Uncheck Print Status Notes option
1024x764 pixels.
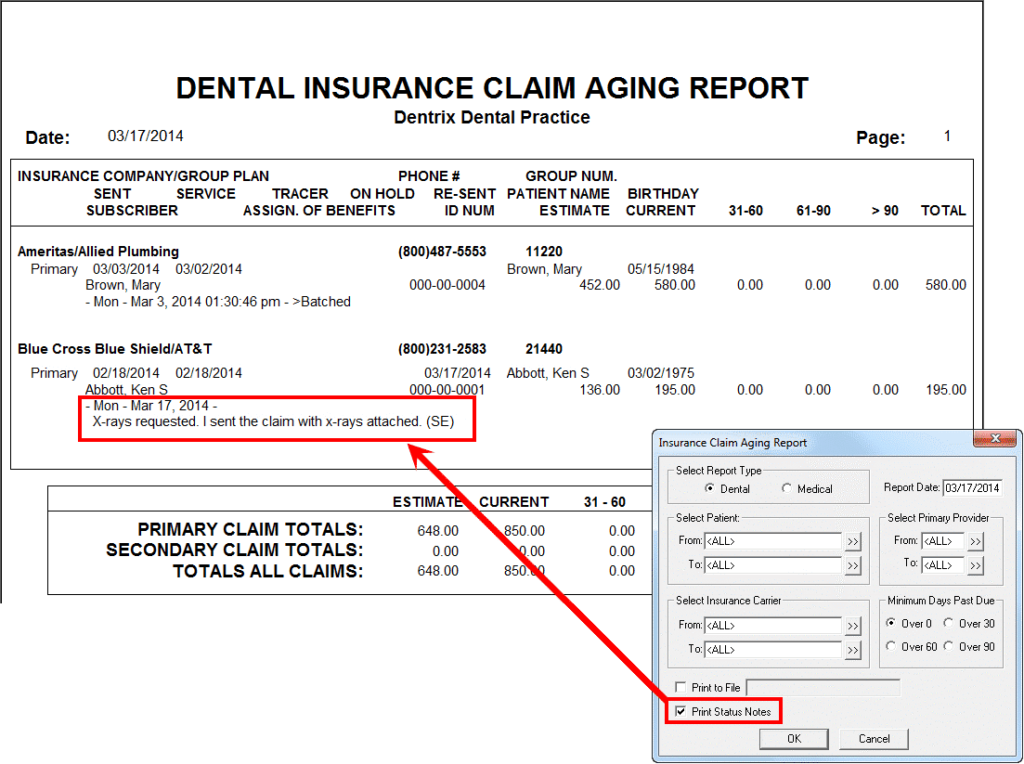681,712
